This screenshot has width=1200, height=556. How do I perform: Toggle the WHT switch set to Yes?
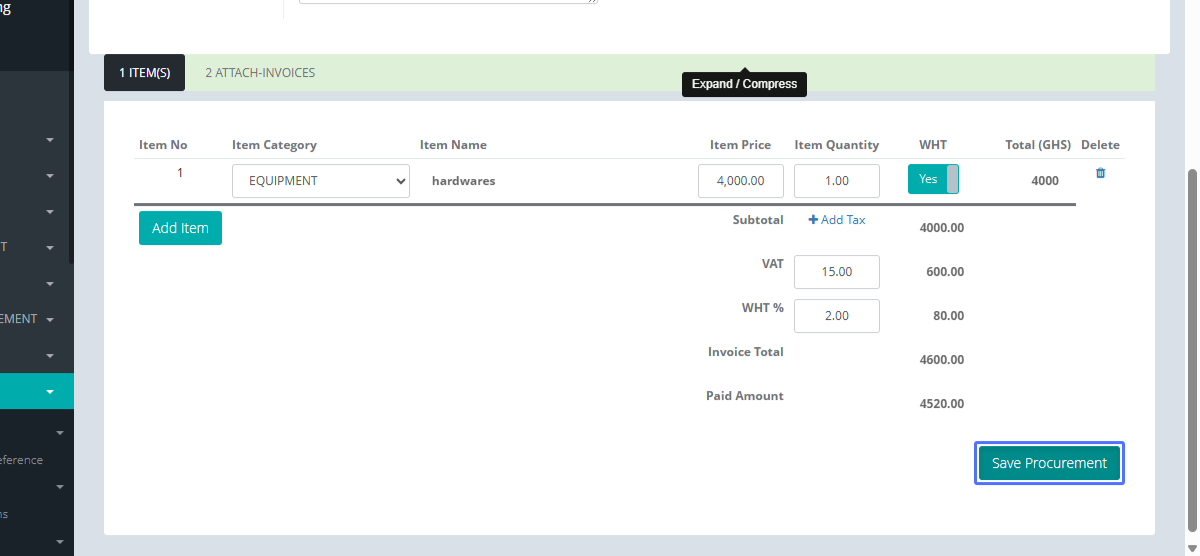(933, 179)
